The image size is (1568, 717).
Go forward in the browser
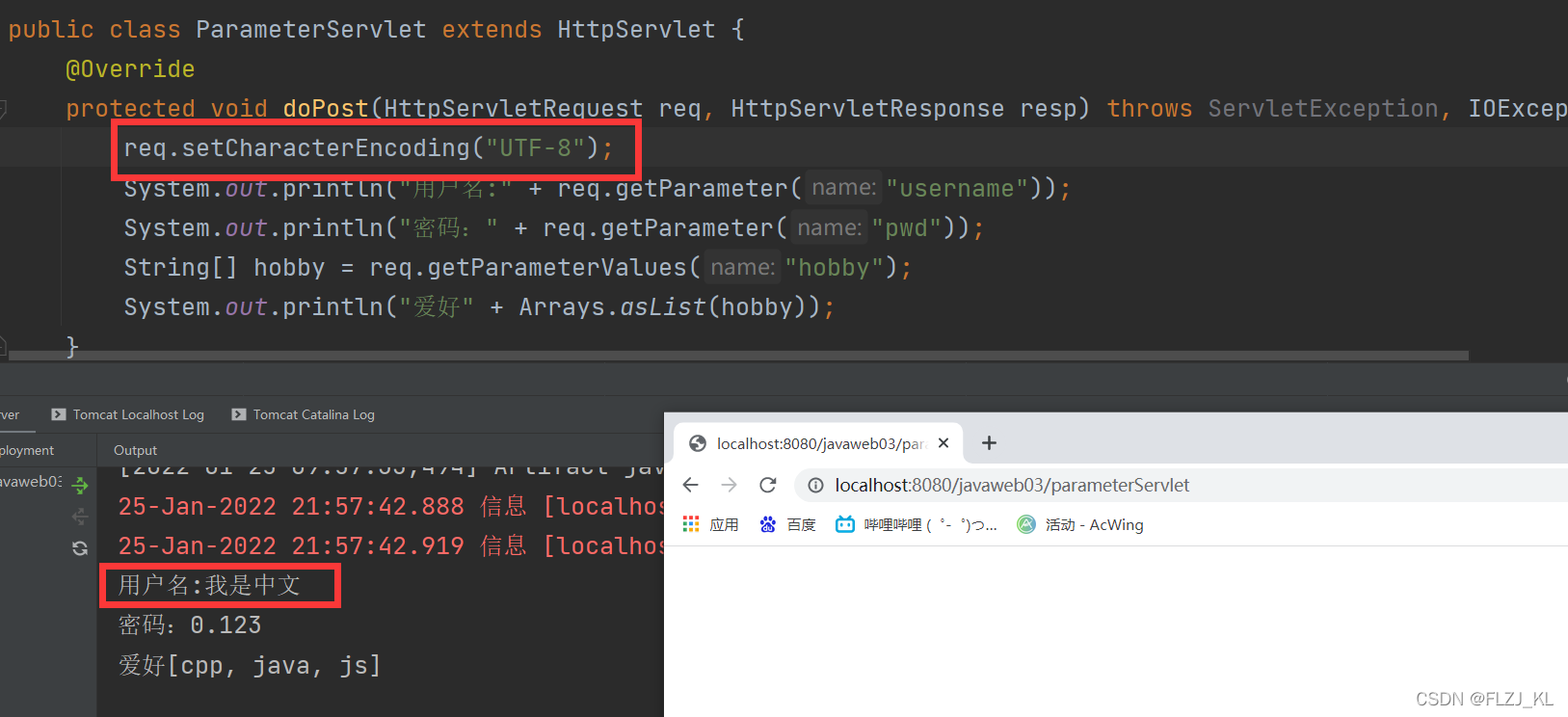(x=729, y=485)
